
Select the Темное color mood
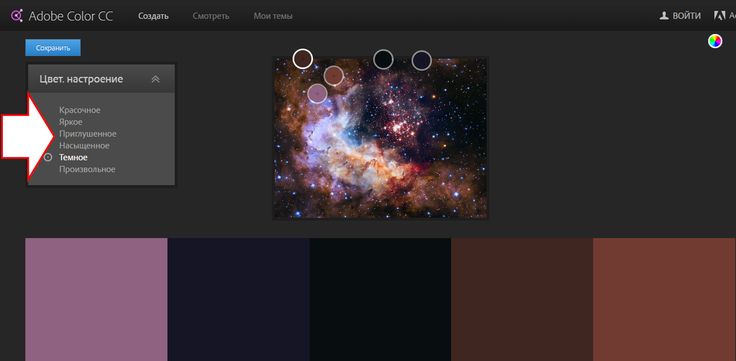(73, 157)
